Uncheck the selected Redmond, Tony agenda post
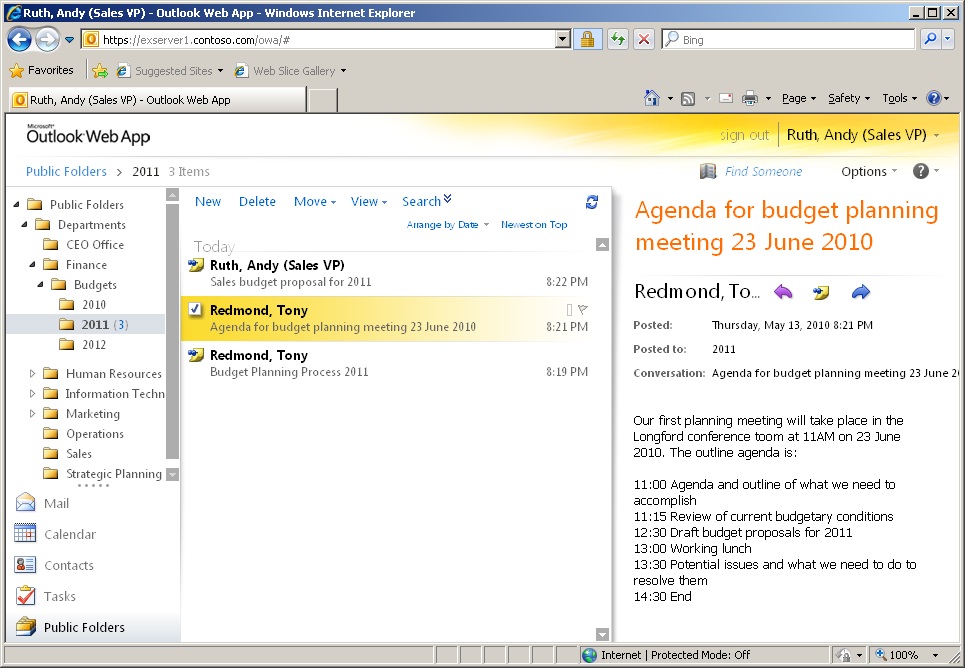 196,310
